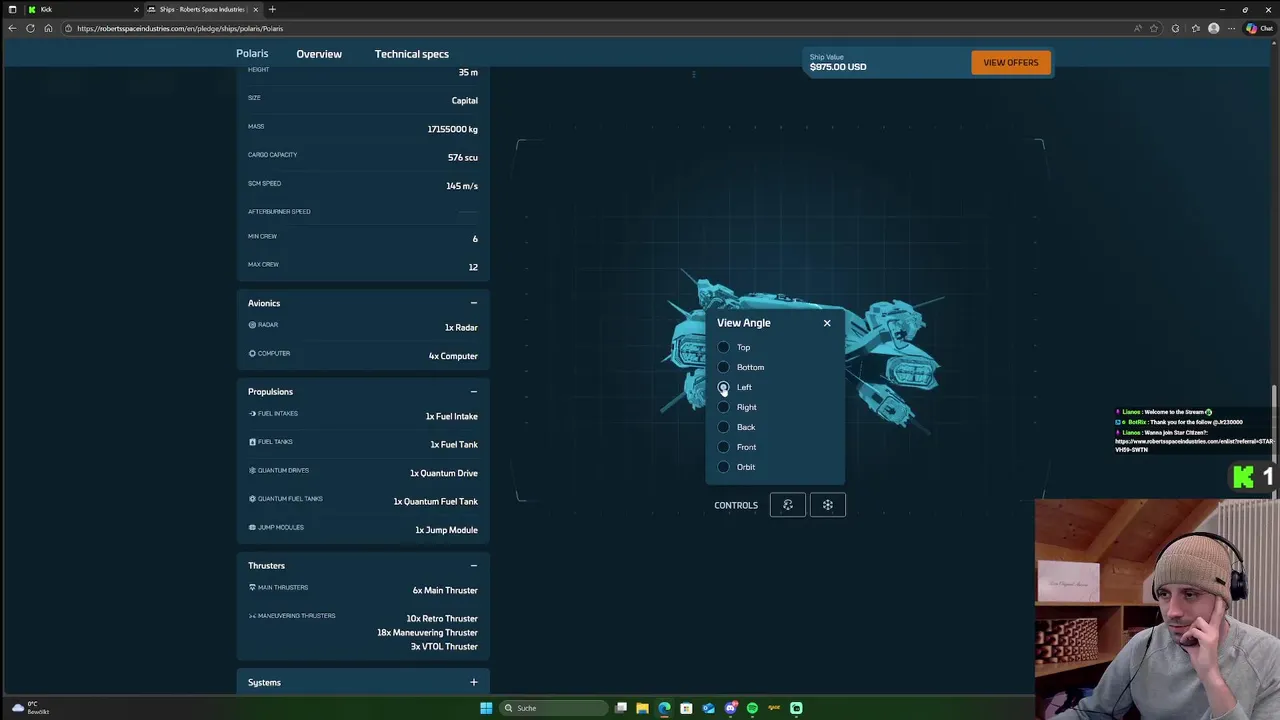Close the View Angle popup
The height and width of the screenshot is (720, 1280).
tap(827, 323)
